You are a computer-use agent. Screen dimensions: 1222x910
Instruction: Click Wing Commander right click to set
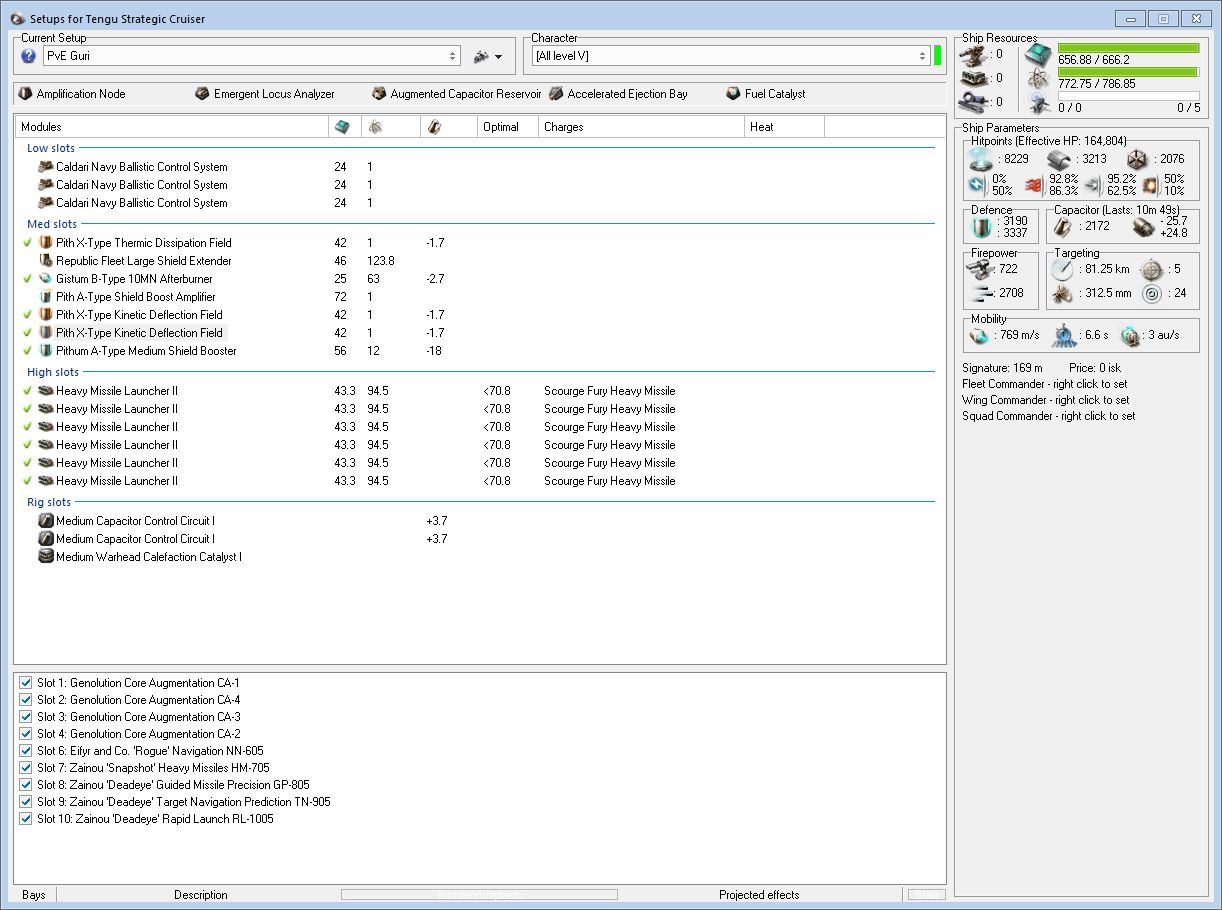tap(1046, 400)
